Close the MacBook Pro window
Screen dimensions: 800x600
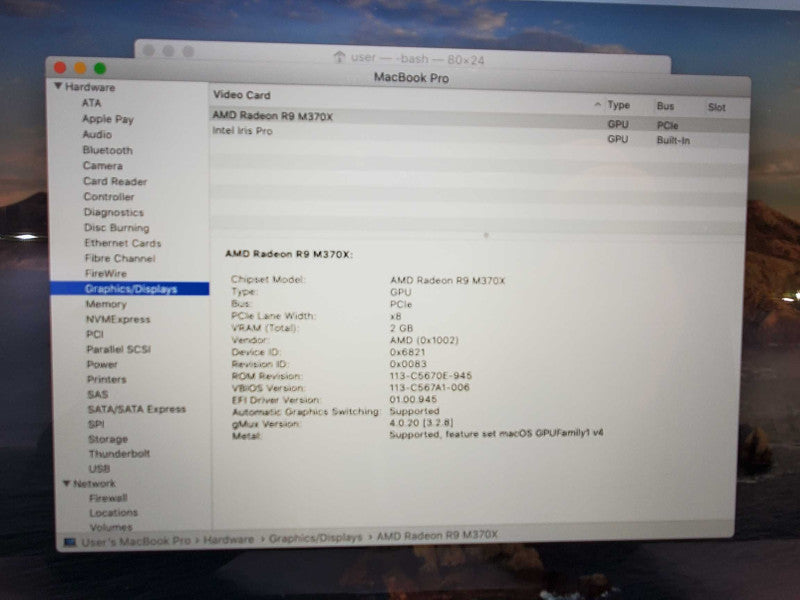point(60,67)
